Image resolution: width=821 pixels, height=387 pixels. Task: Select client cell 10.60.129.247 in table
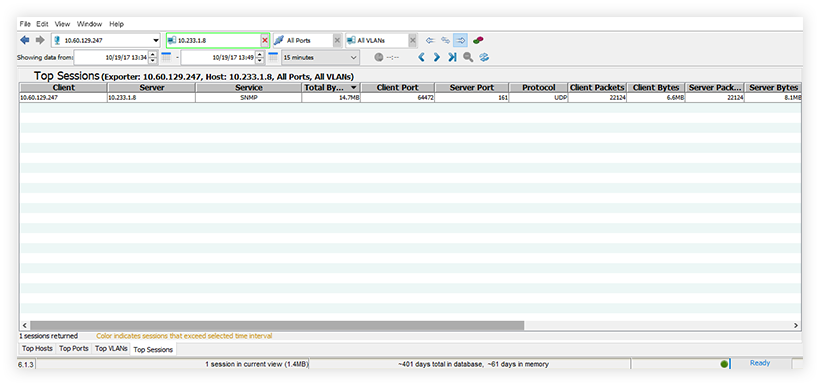[63, 97]
